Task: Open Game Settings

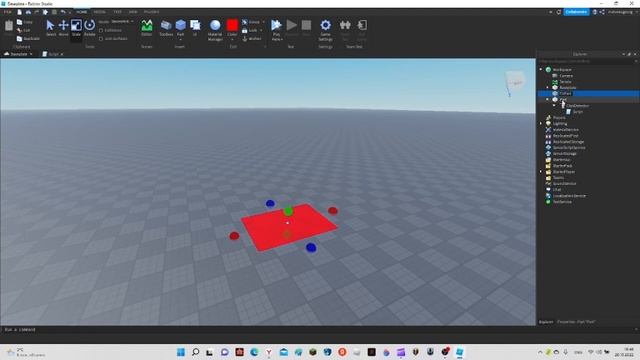Action: pos(325,30)
